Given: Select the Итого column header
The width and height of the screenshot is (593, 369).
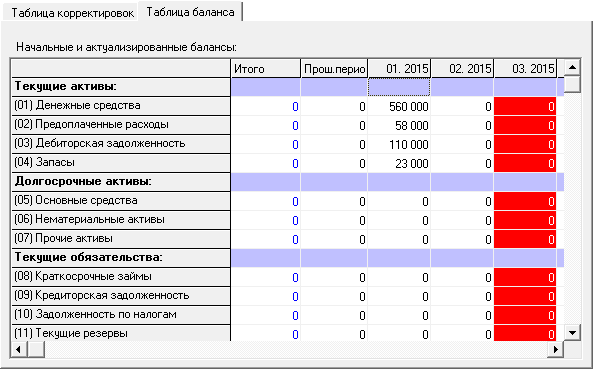Looking at the screenshot, I should 265,69.
